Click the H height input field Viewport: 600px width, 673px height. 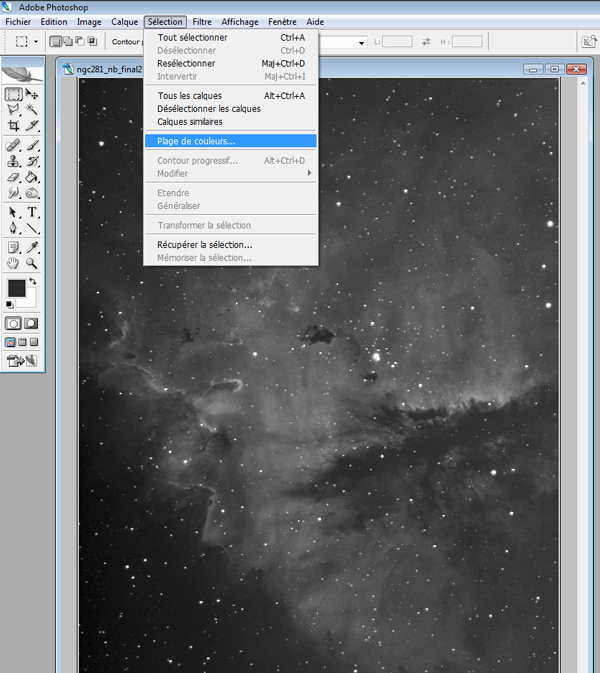[x=467, y=42]
